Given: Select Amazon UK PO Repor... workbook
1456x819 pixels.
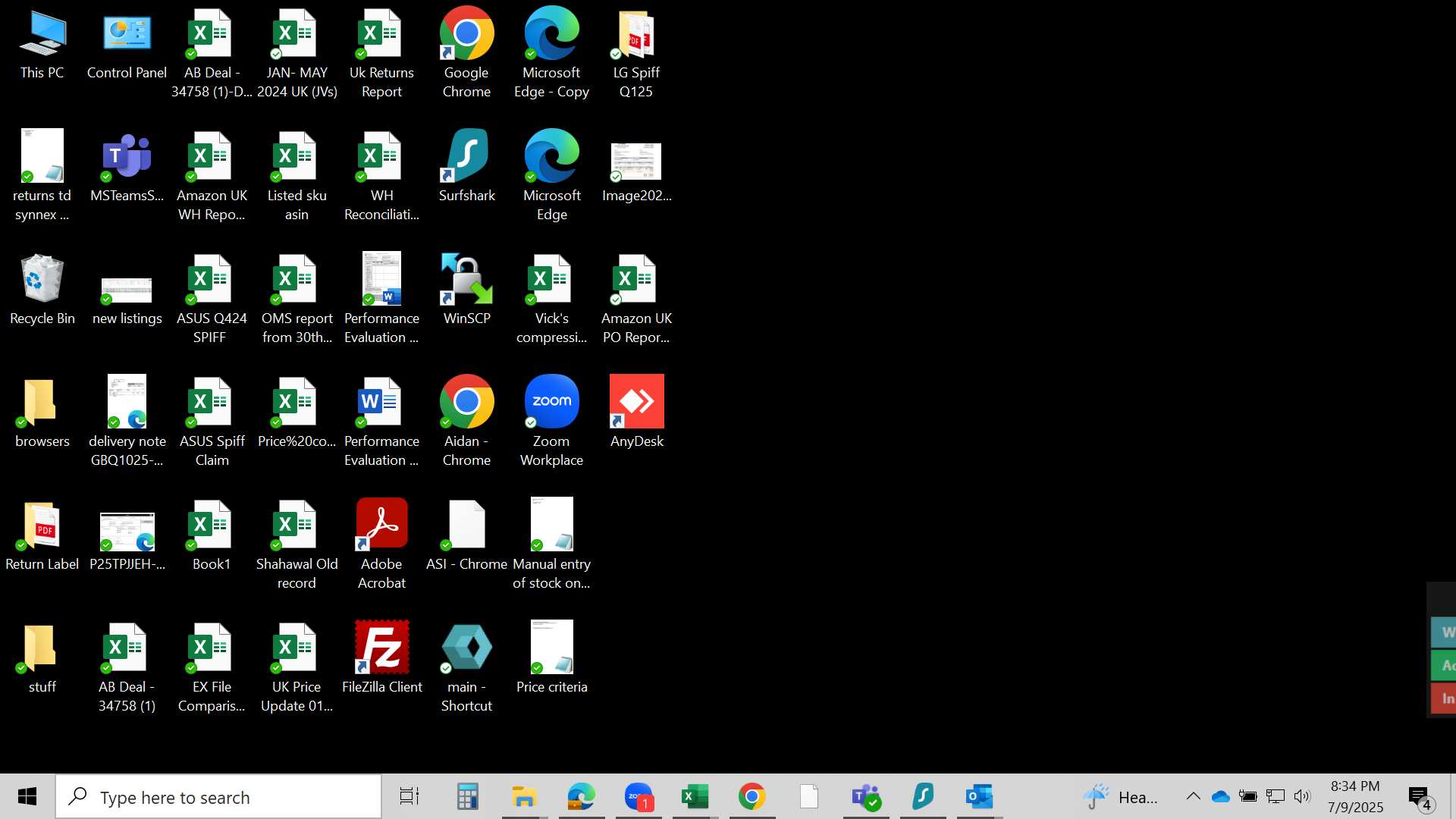Looking at the screenshot, I should click(636, 299).
